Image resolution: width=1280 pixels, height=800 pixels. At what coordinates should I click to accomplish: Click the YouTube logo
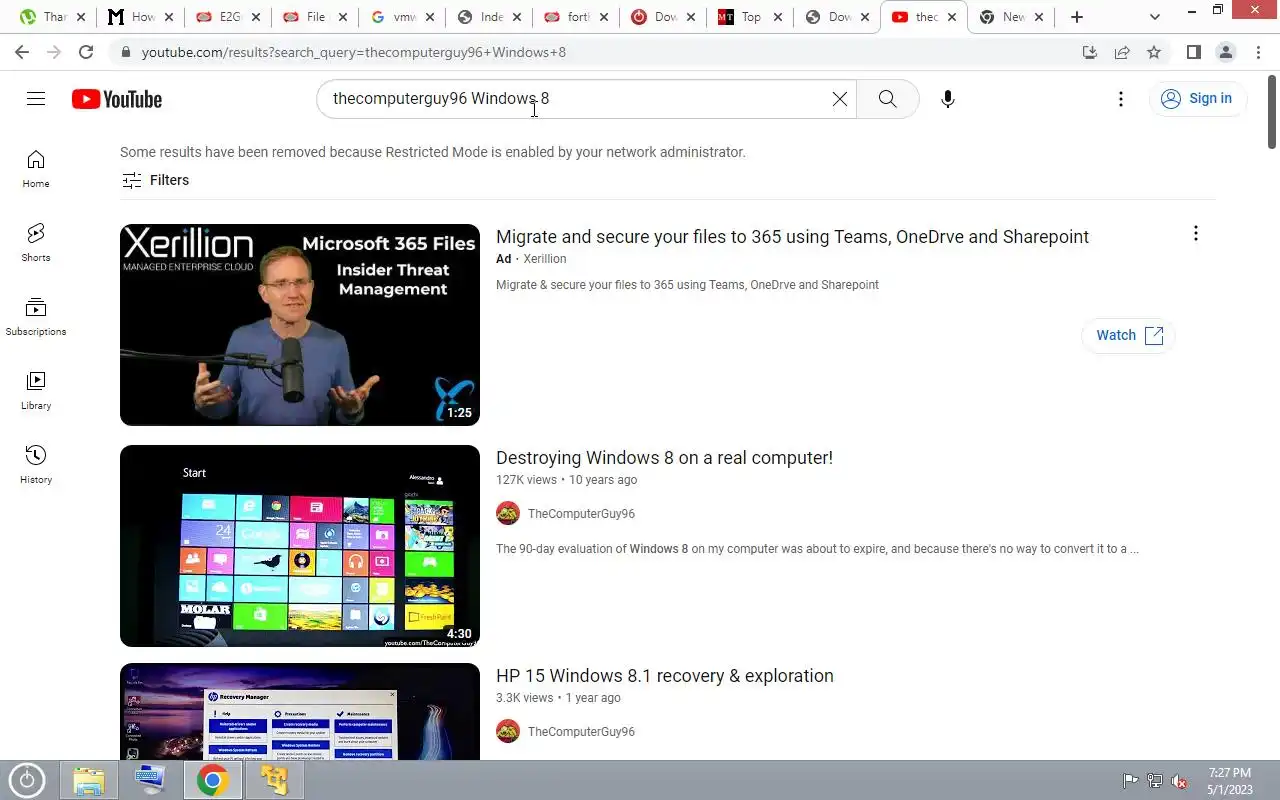point(117,99)
